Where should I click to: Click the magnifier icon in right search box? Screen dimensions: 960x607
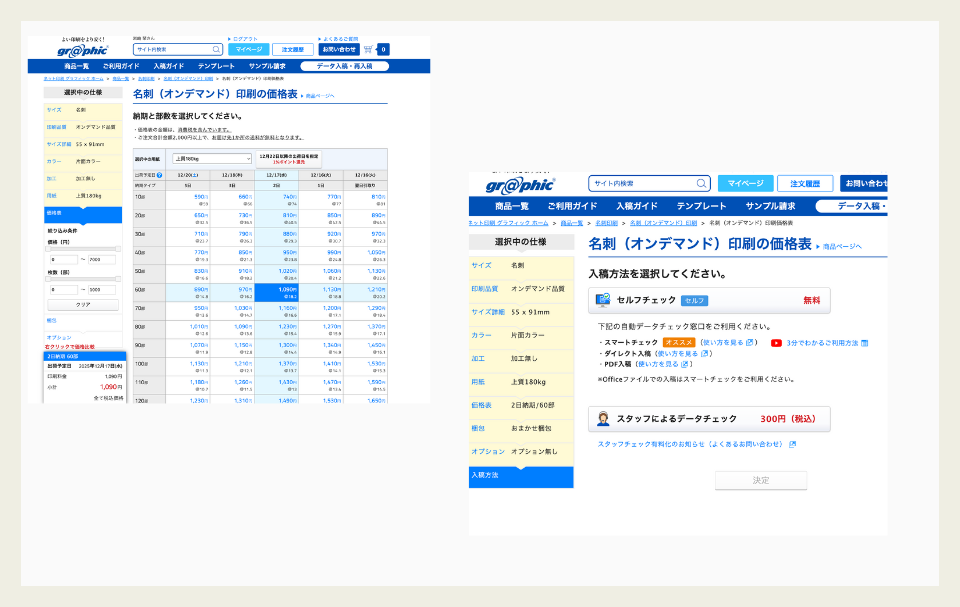701,183
